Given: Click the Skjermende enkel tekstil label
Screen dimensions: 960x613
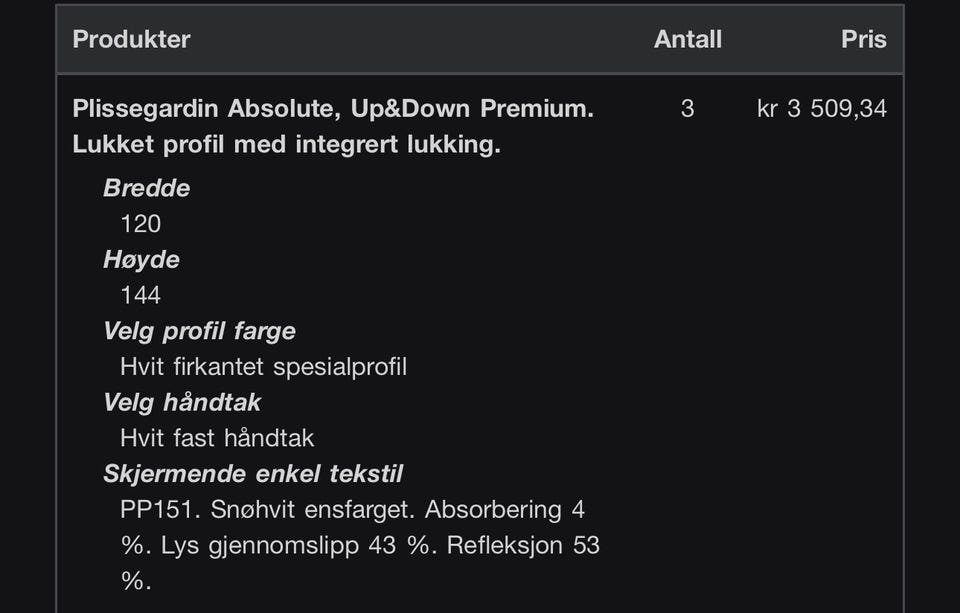Looking at the screenshot, I should pyautogui.click(x=253, y=474).
